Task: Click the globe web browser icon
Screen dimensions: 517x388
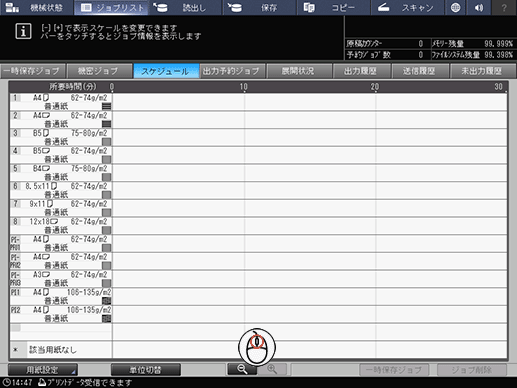Action: (x=455, y=8)
